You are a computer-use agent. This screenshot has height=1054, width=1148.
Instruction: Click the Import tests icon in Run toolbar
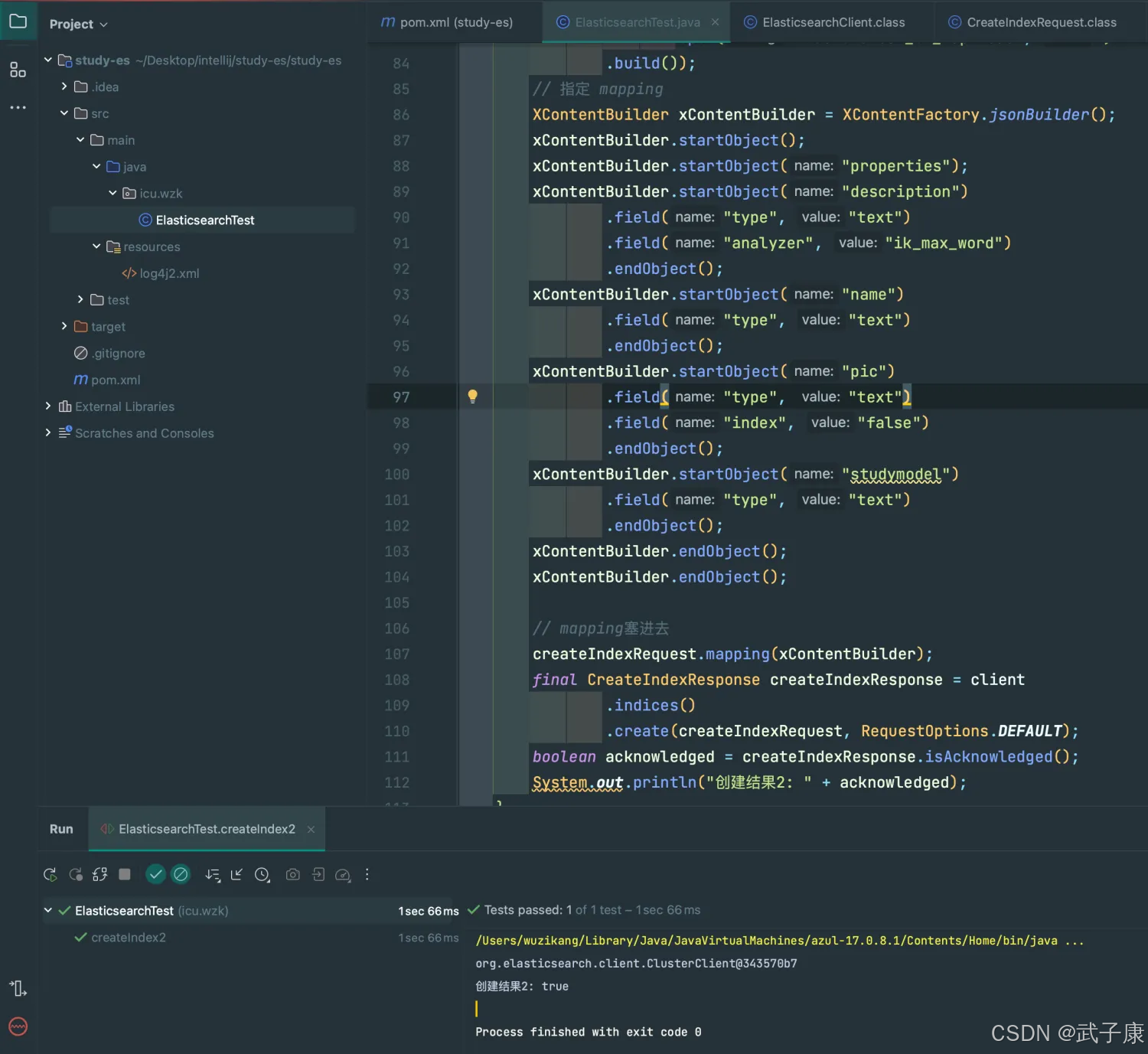point(318,874)
